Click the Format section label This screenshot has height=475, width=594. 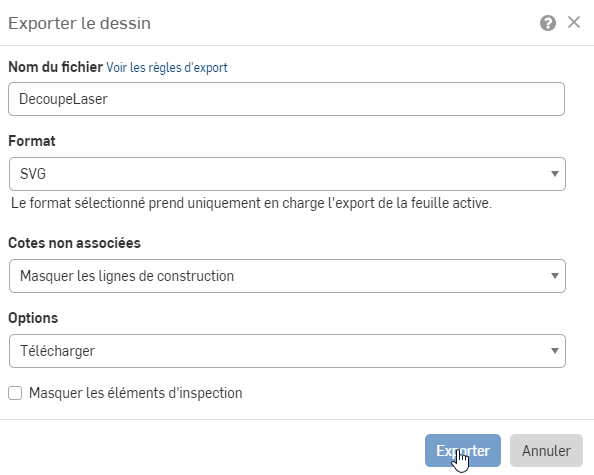point(32,141)
